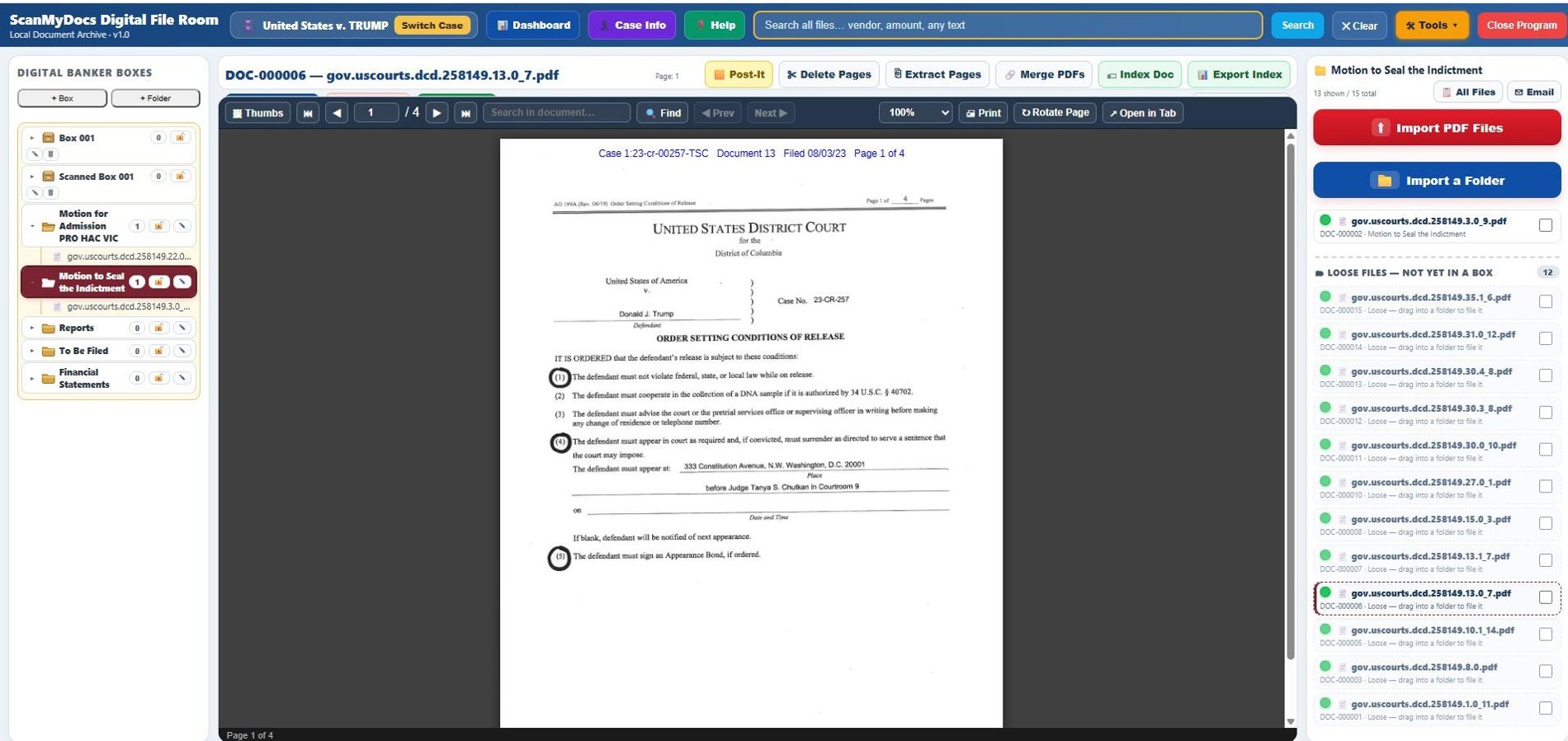Screen dimensions: 1568x741
Task: Check the box for gov.uscourts.dcd.258149.1.0_11.pdf
Action: (1546, 709)
